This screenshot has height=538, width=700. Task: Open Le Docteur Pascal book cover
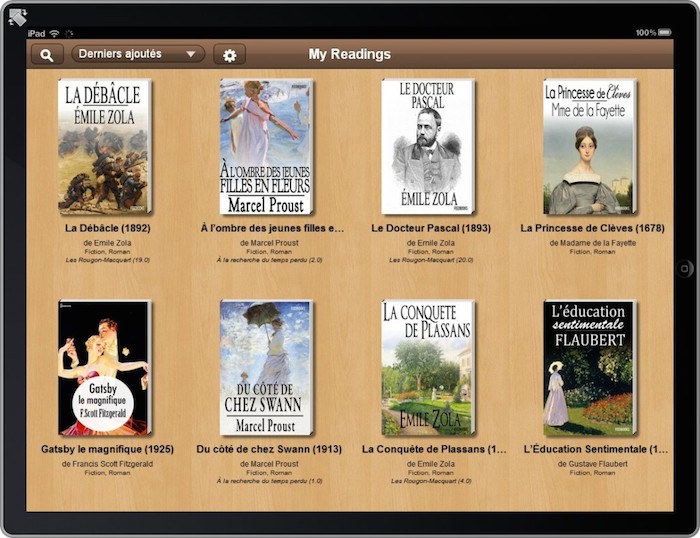coord(429,146)
